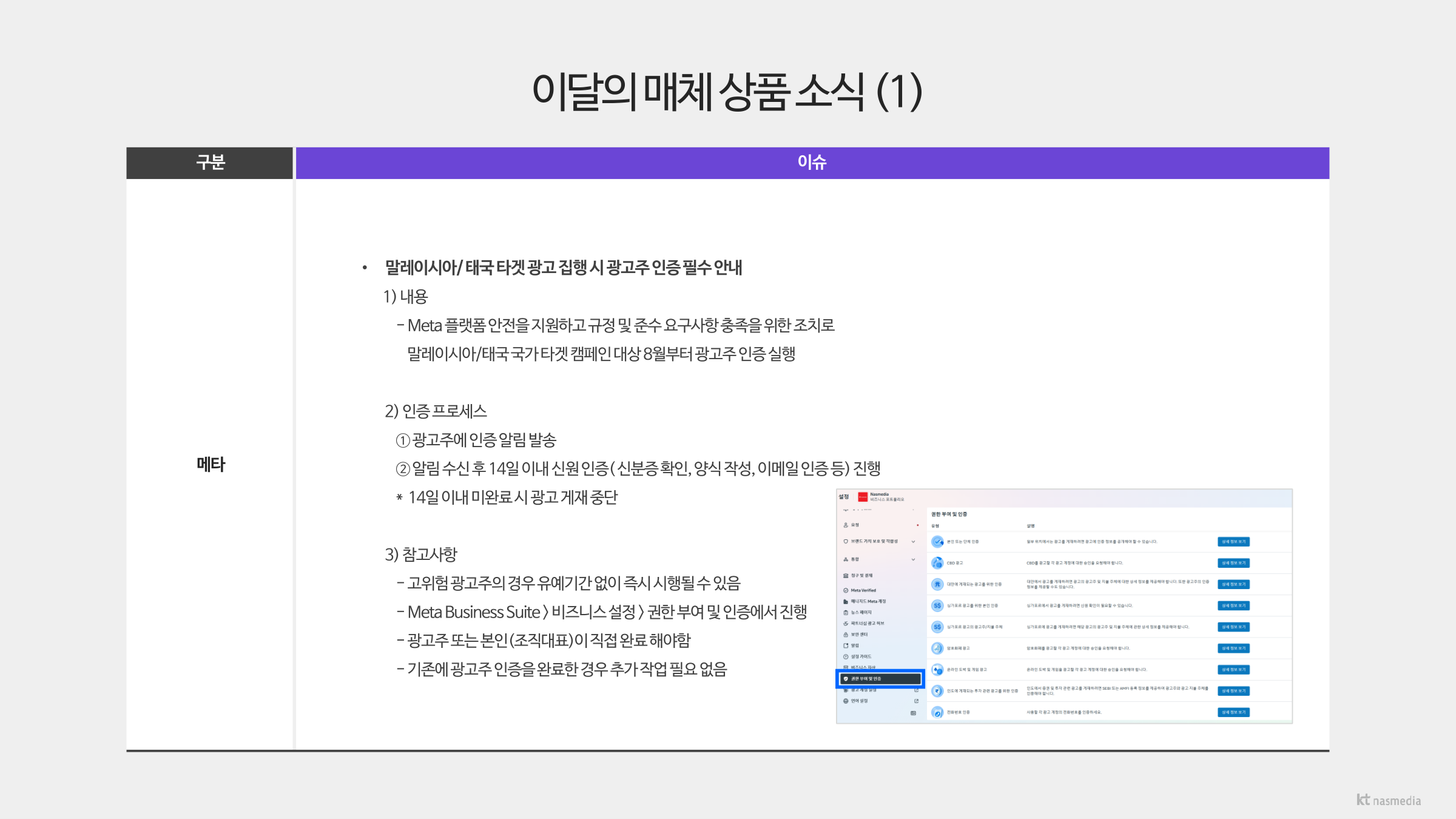Image resolution: width=1456 pixels, height=819 pixels.
Task: Click the 온라인 도박 및 게임 광고 row icon
Action: [x=937, y=670]
